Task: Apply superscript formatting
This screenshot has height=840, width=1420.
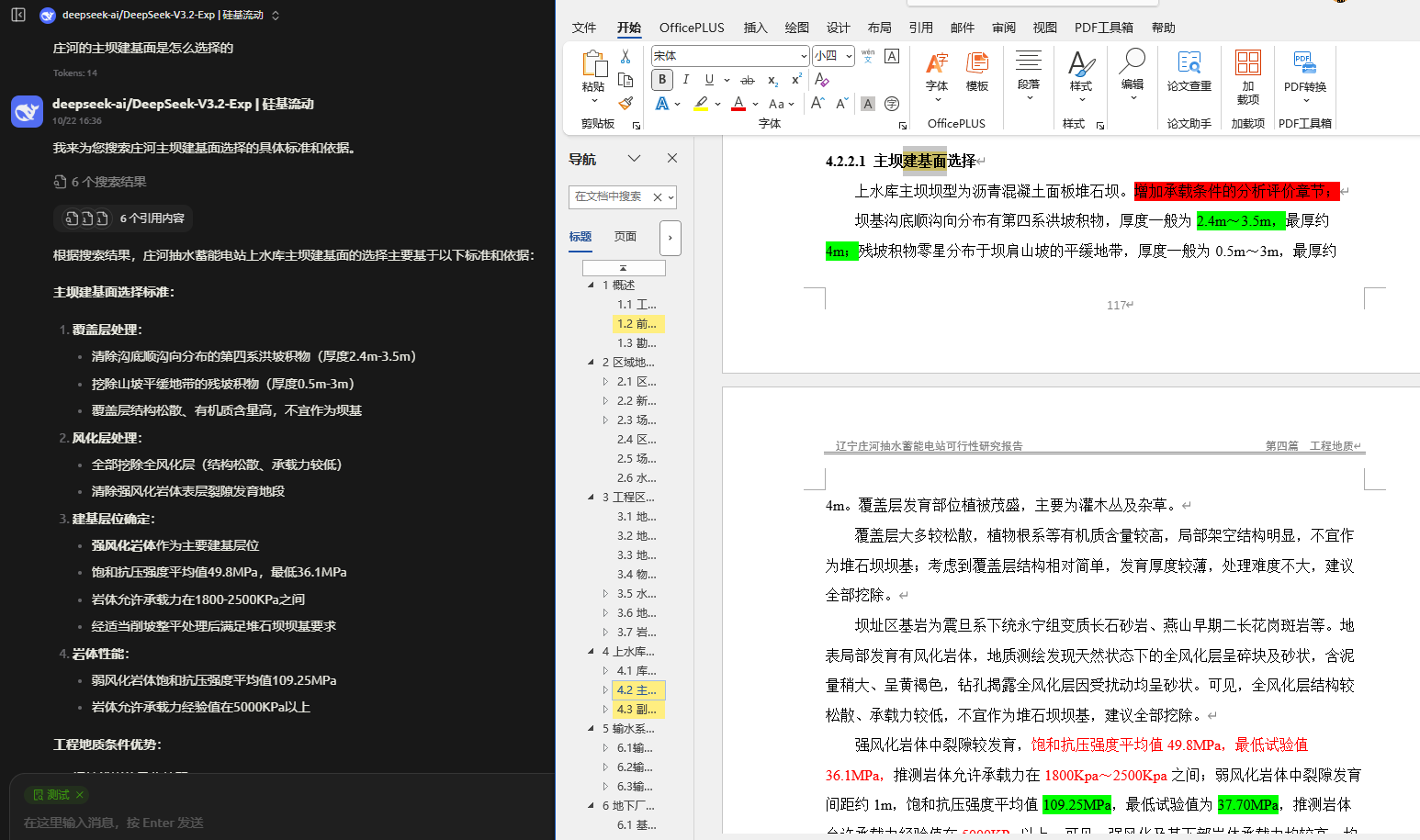Action: 796,80
